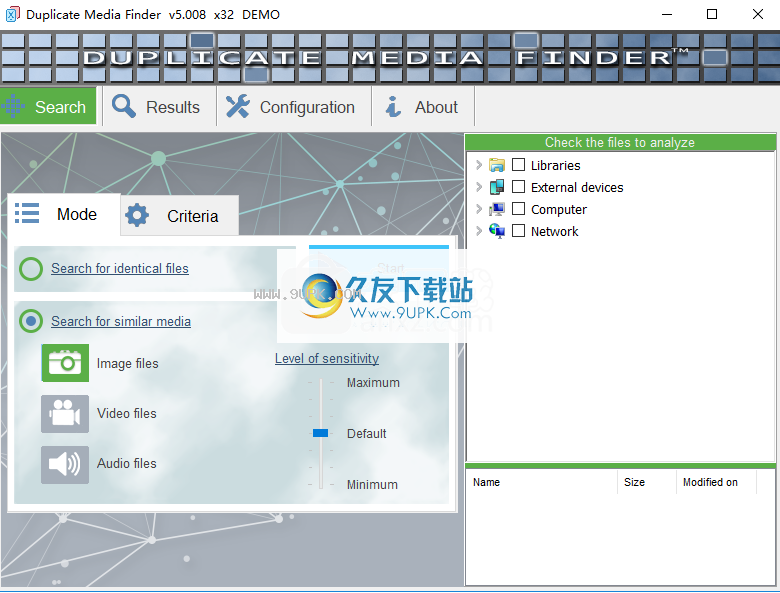The image size is (780, 593).
Task: Check the Libraries checkbox
Action: click(518, 164)
